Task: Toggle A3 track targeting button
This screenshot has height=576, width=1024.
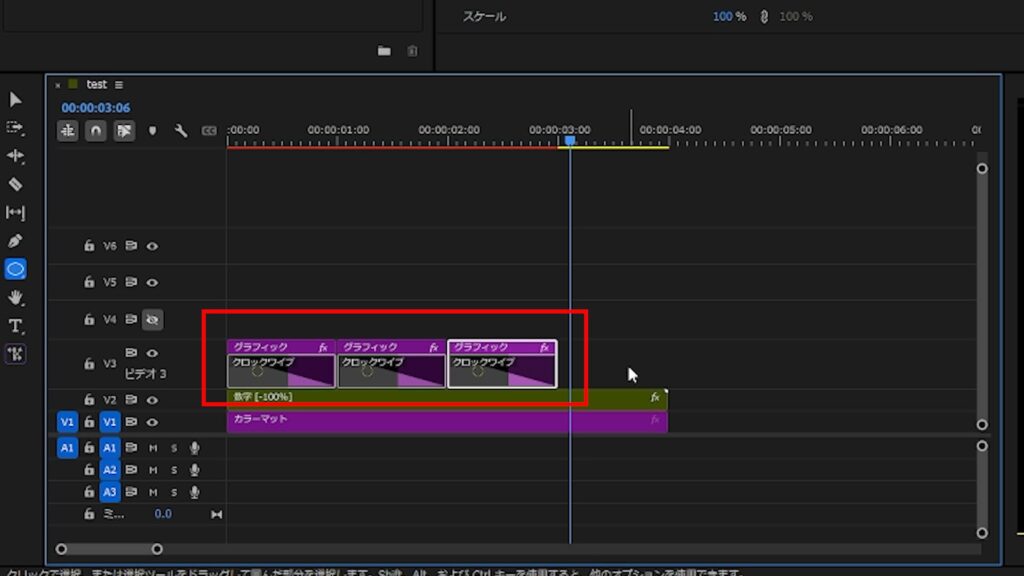Action: tap(110, 492)
